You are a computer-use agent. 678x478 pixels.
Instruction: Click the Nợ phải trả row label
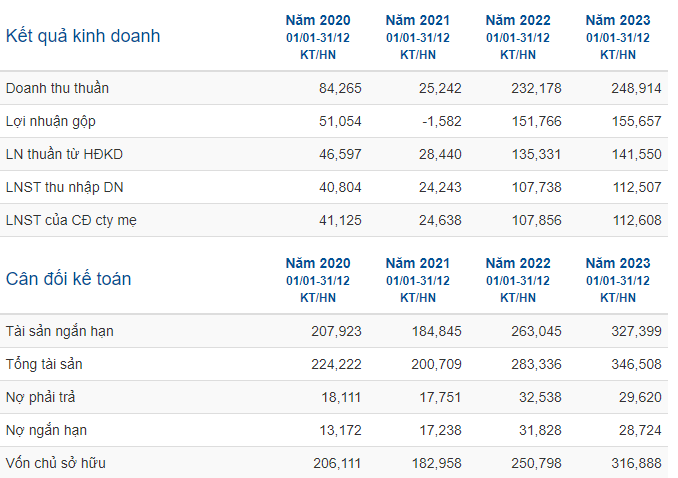41,397
